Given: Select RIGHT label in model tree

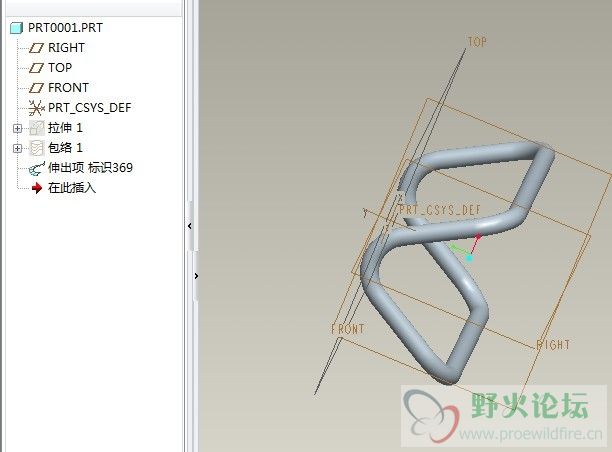Looking at the screenshot, I should (66, 48).
